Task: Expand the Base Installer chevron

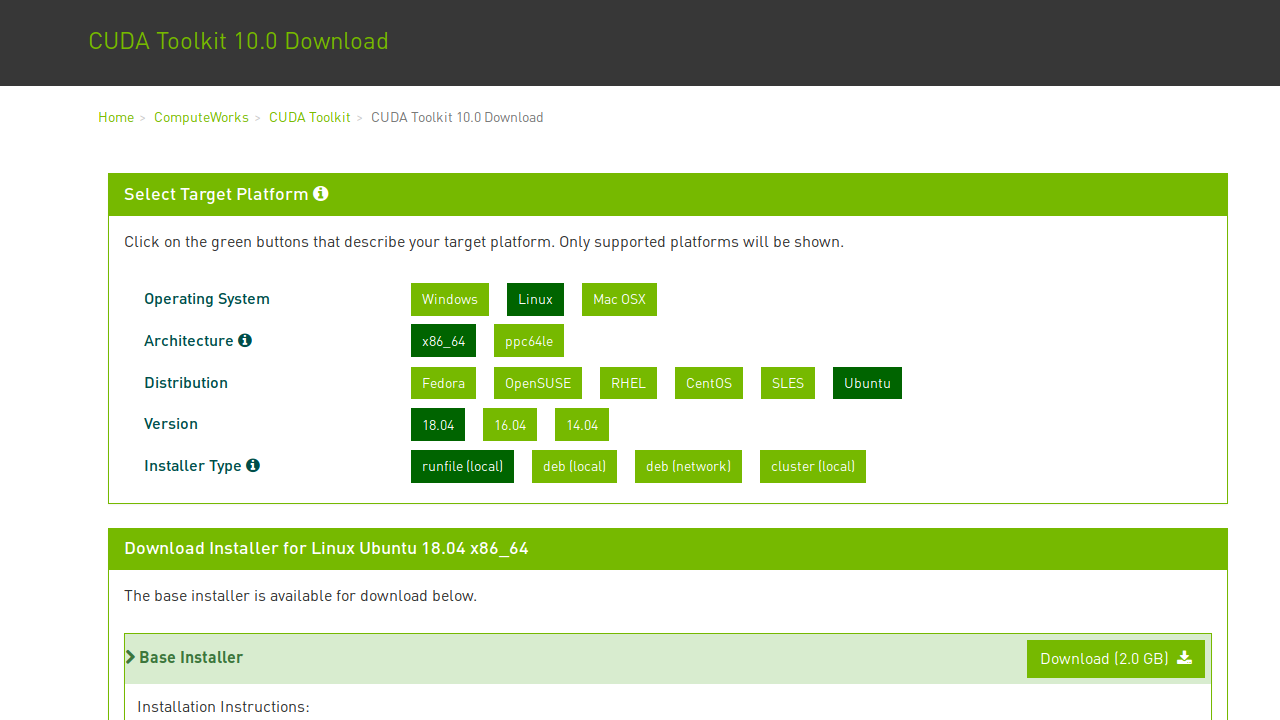Action: tap(131, 657)
